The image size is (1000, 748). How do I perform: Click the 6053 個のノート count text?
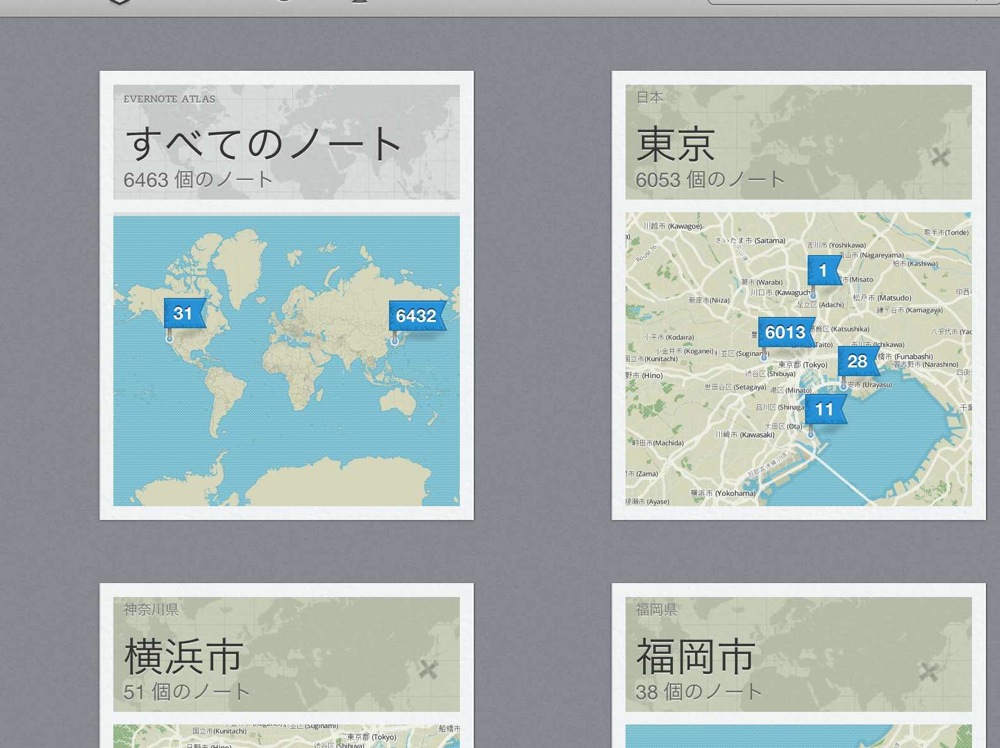tap(710, 179)
